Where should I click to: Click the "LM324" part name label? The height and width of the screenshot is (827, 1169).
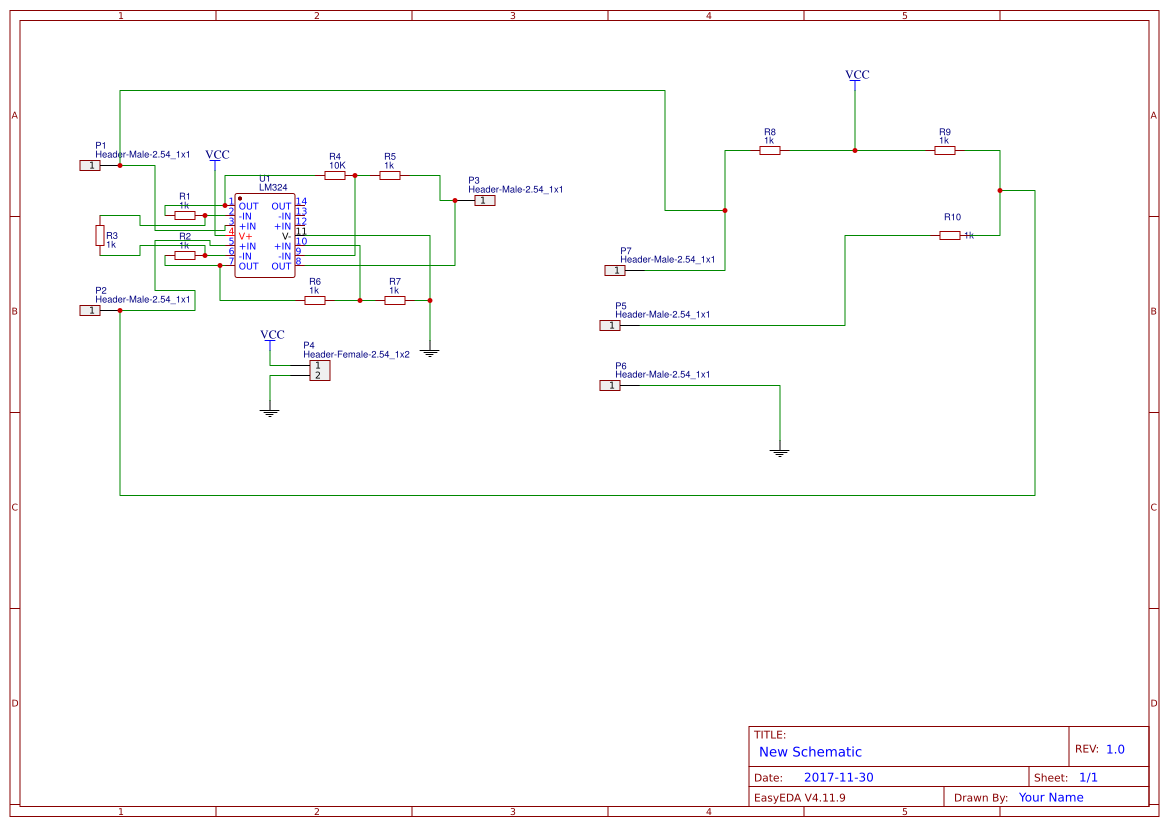click(273, 188)
